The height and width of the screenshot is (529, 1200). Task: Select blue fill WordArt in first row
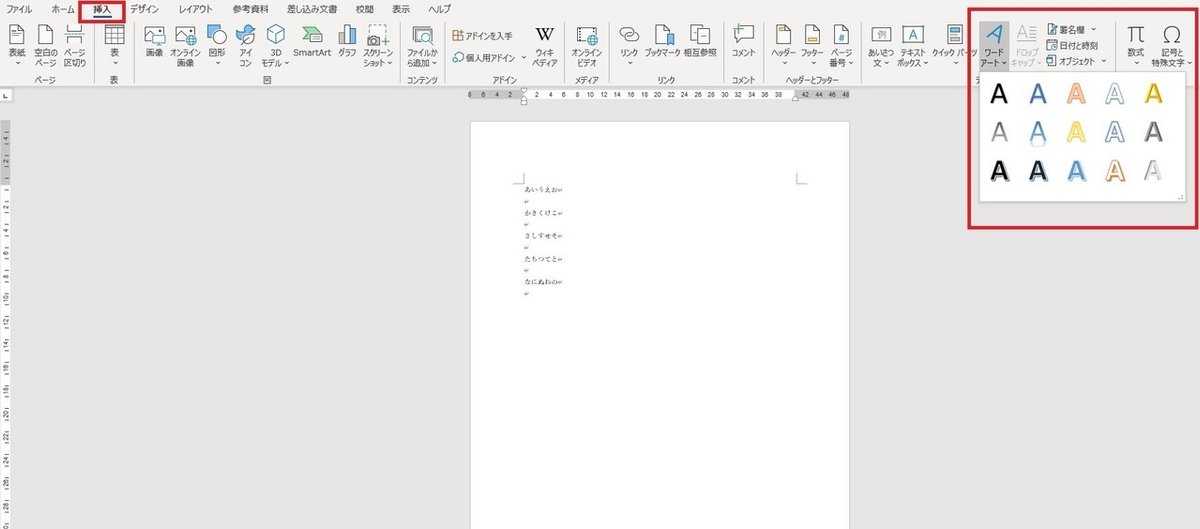pyautogui.click(x=1038, y=94)
